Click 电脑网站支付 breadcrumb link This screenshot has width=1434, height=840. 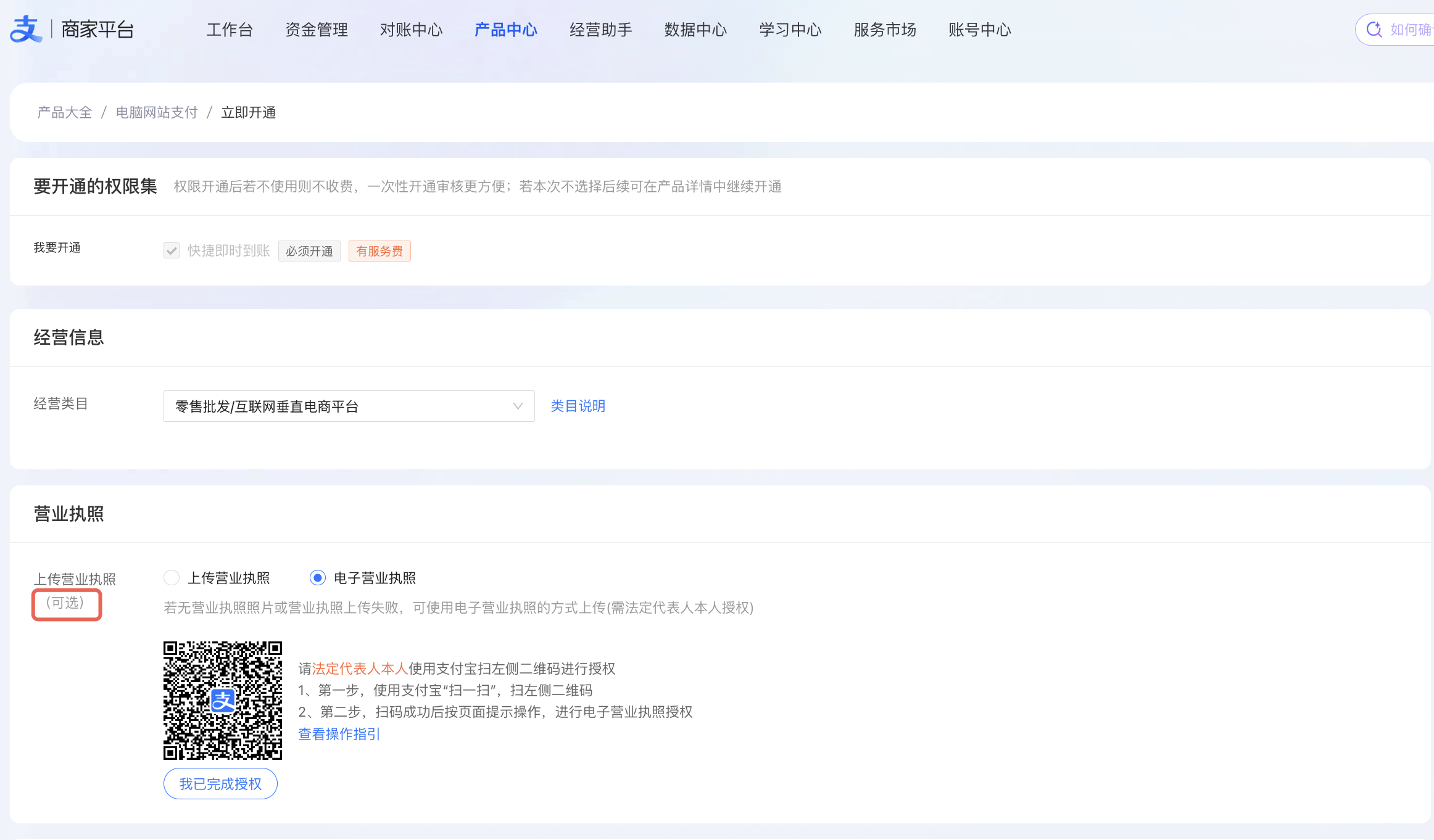tap(157, 112)
